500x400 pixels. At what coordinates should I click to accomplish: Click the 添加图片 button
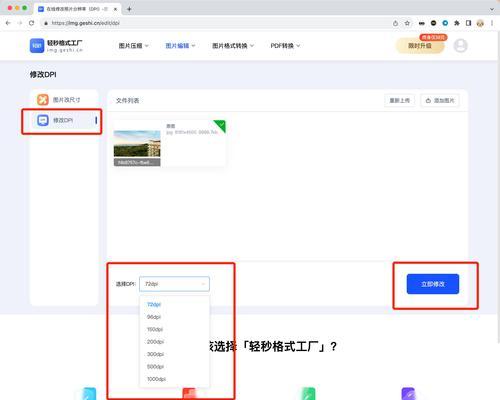(440, 100)
